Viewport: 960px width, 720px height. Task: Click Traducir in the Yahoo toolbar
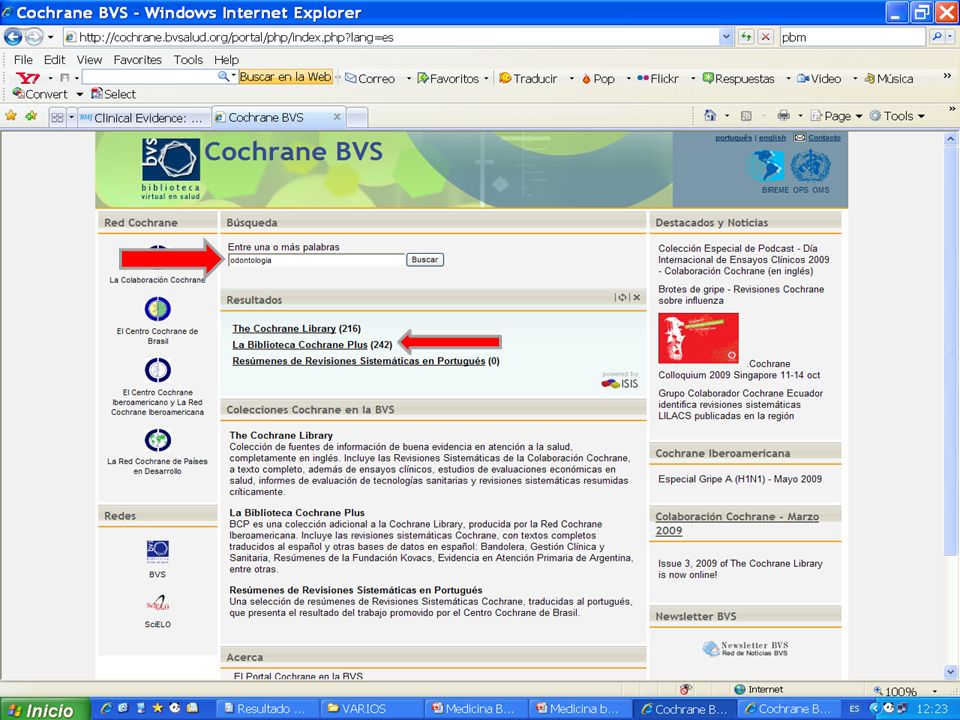[528, 78]
